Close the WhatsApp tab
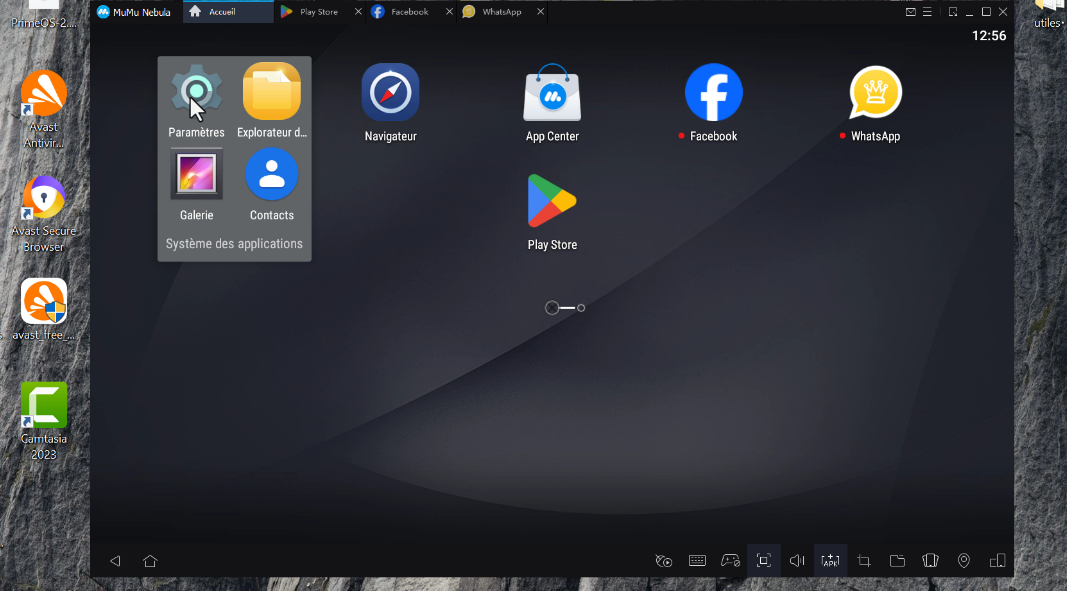The width and height of the screenshot is (1067, 591). (540, 12)
